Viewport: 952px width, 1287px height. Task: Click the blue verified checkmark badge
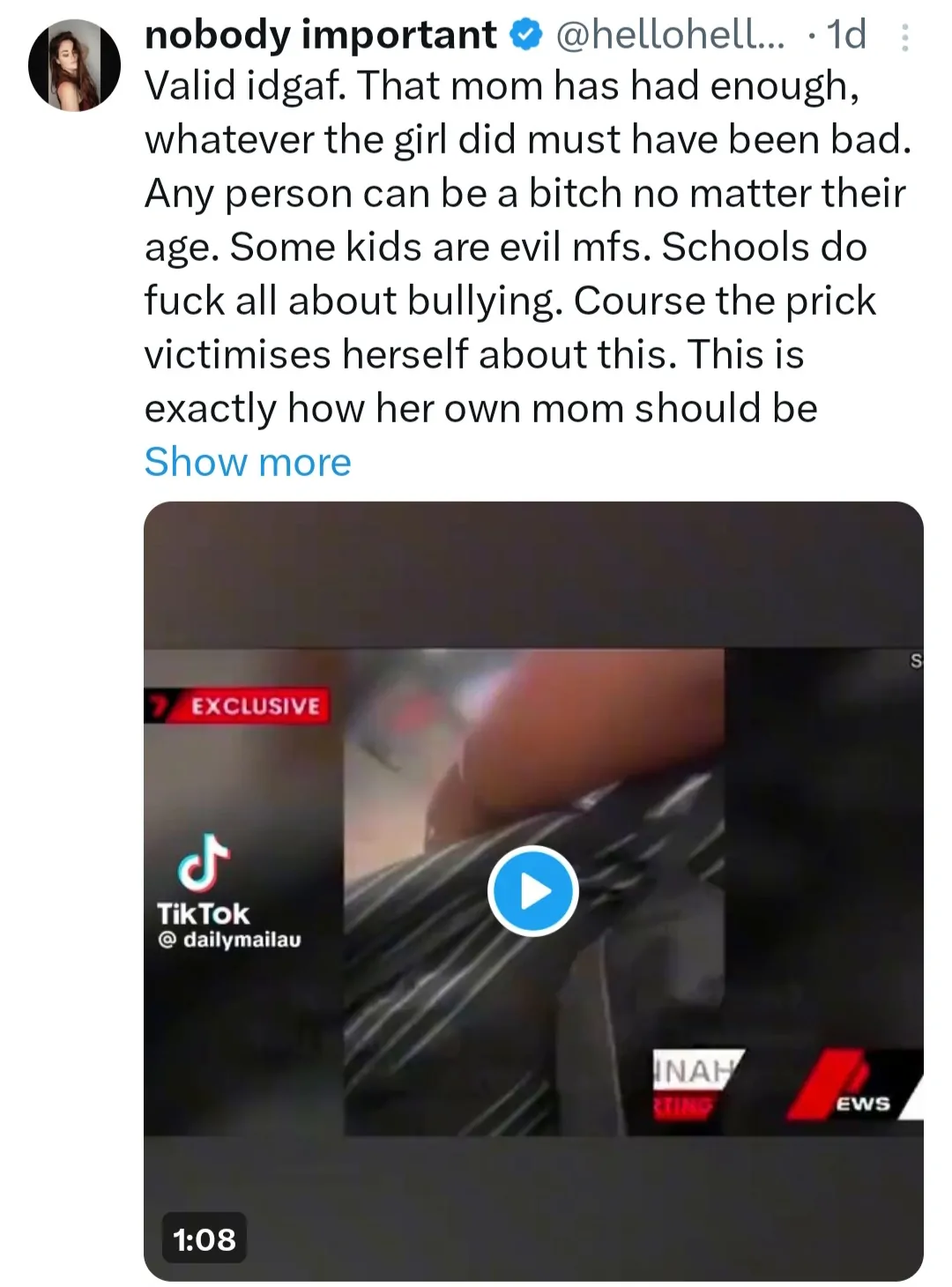[525, 35]
